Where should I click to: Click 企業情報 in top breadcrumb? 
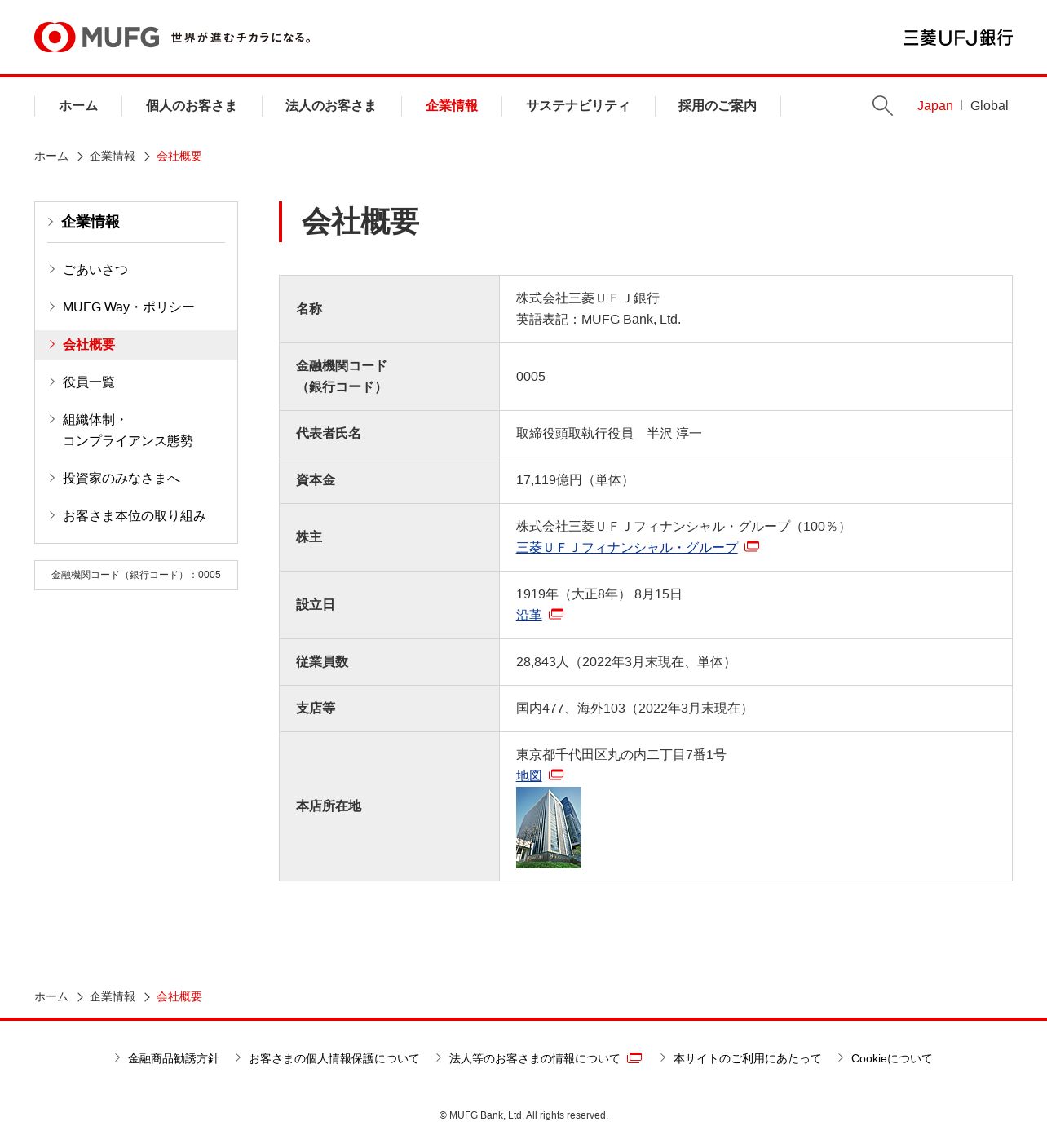tap(113, 157)
